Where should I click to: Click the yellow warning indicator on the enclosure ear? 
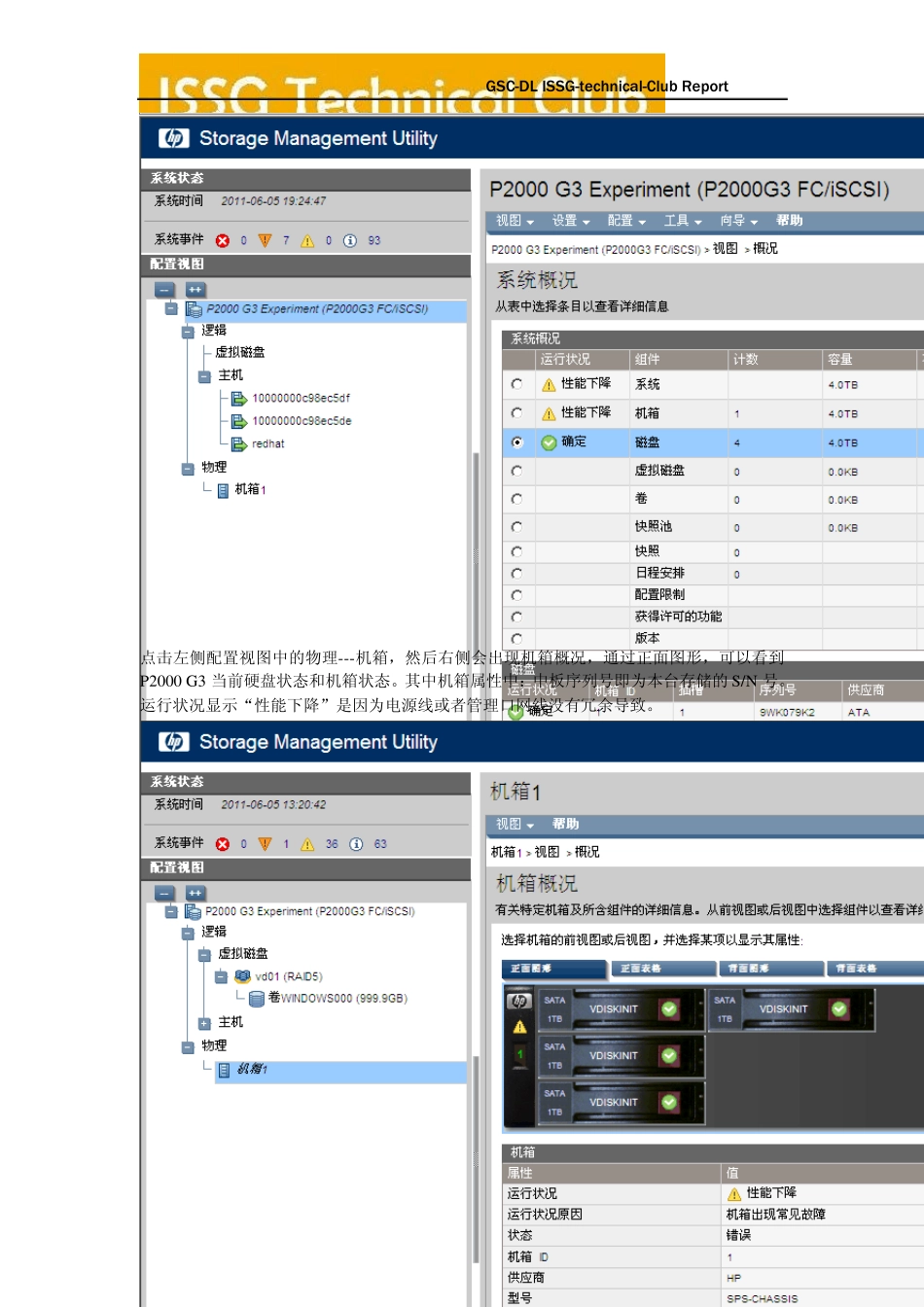520,1027
